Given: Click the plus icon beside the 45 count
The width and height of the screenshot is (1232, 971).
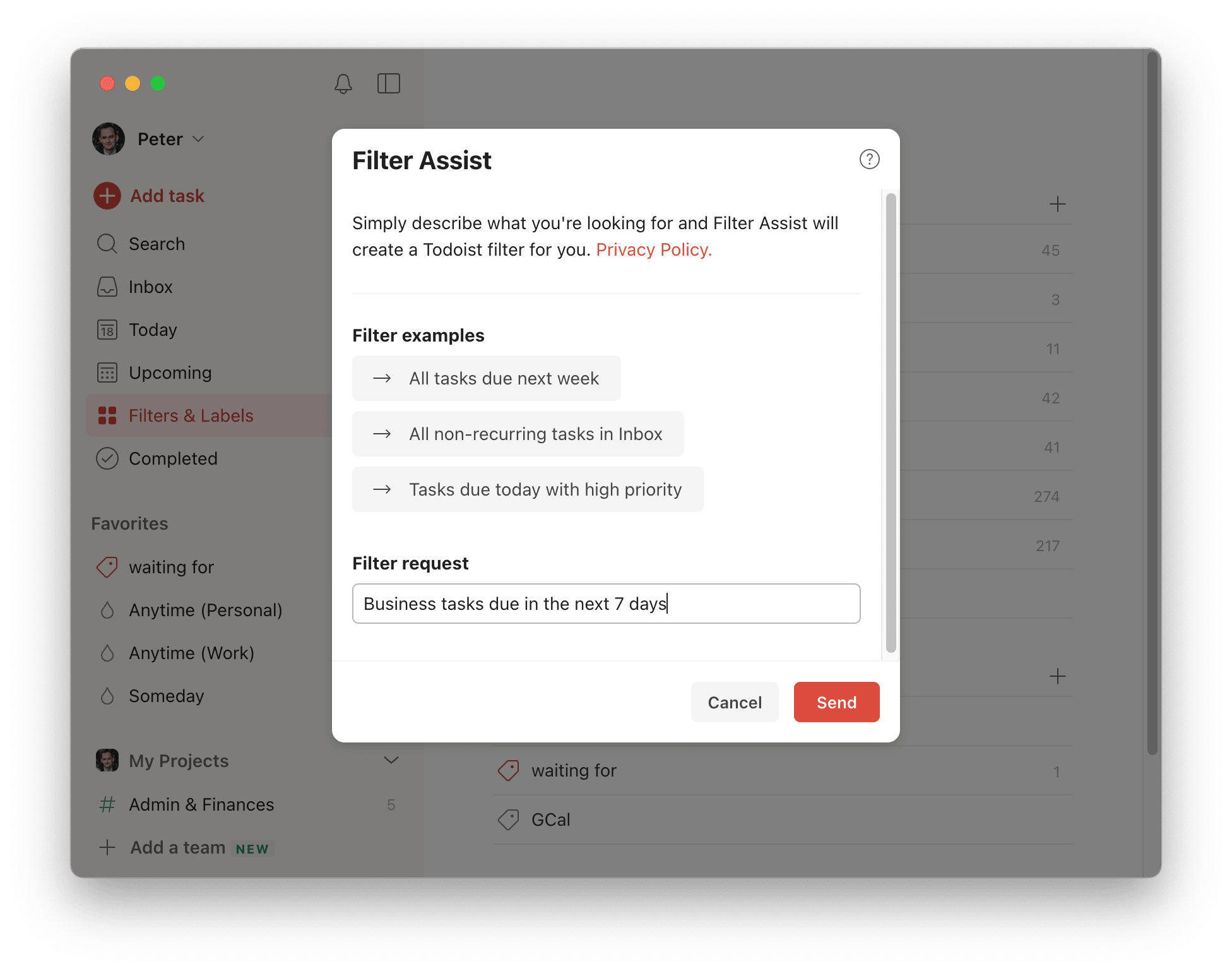Looking at the screenshot, I should coord(1057,204).
